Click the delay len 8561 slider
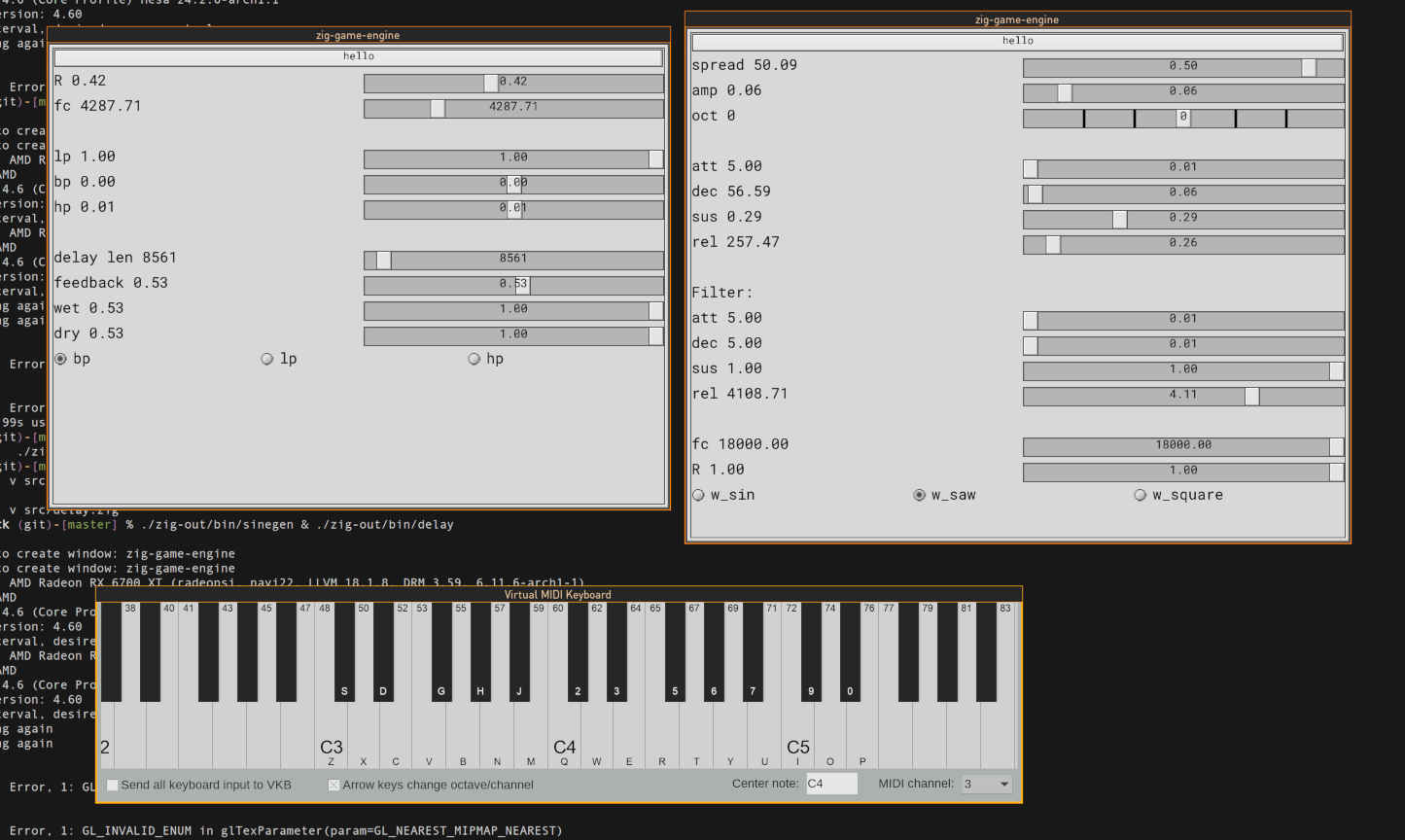1405x840 pixels. coord(513,260)
